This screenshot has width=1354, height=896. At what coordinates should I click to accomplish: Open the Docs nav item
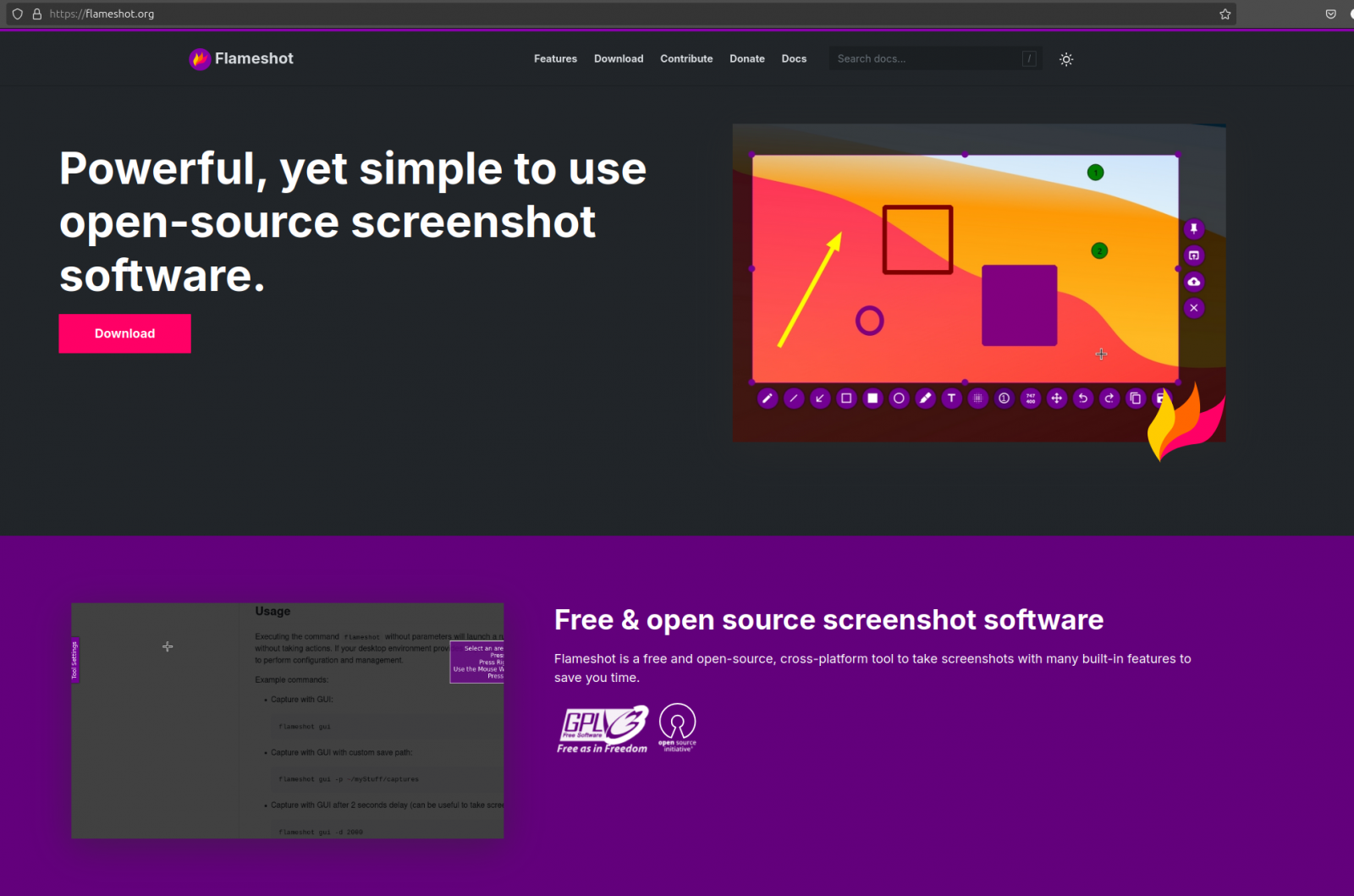(794, 59)
